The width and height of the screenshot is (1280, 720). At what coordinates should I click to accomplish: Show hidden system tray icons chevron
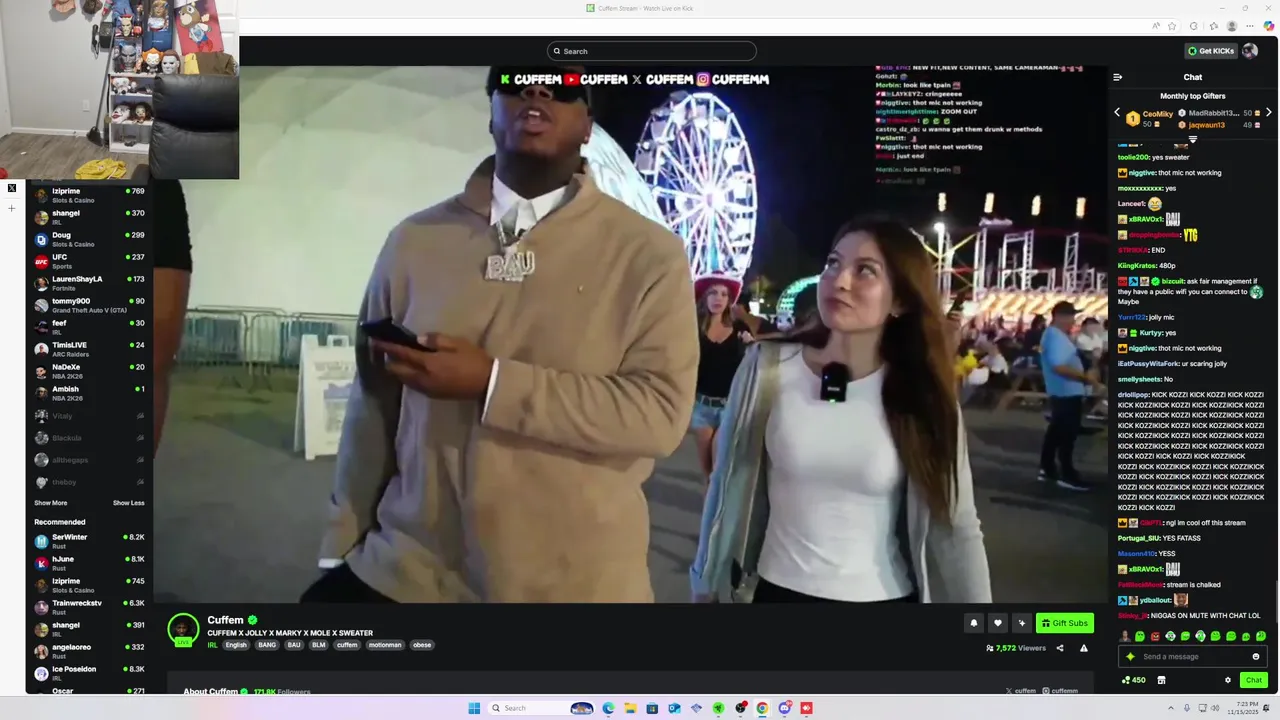(1172, 708)
